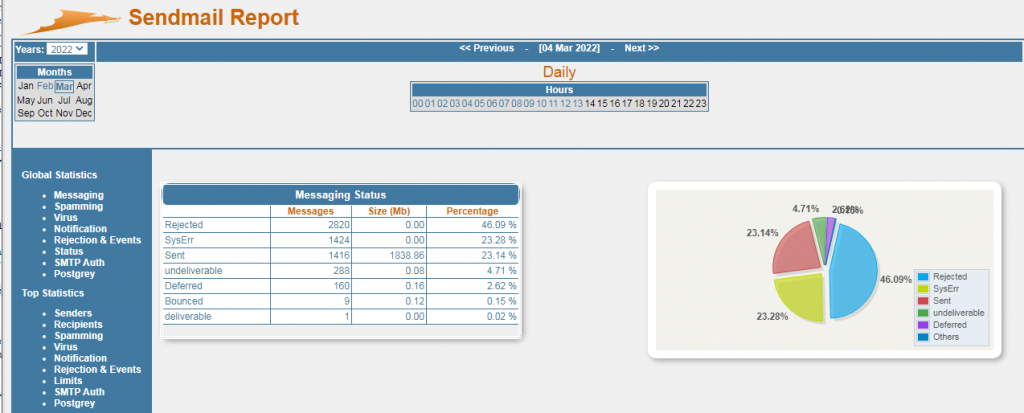Click the SysErr message count 1424
This screenshot has width=1024, height=413.
tap(338, 240)
